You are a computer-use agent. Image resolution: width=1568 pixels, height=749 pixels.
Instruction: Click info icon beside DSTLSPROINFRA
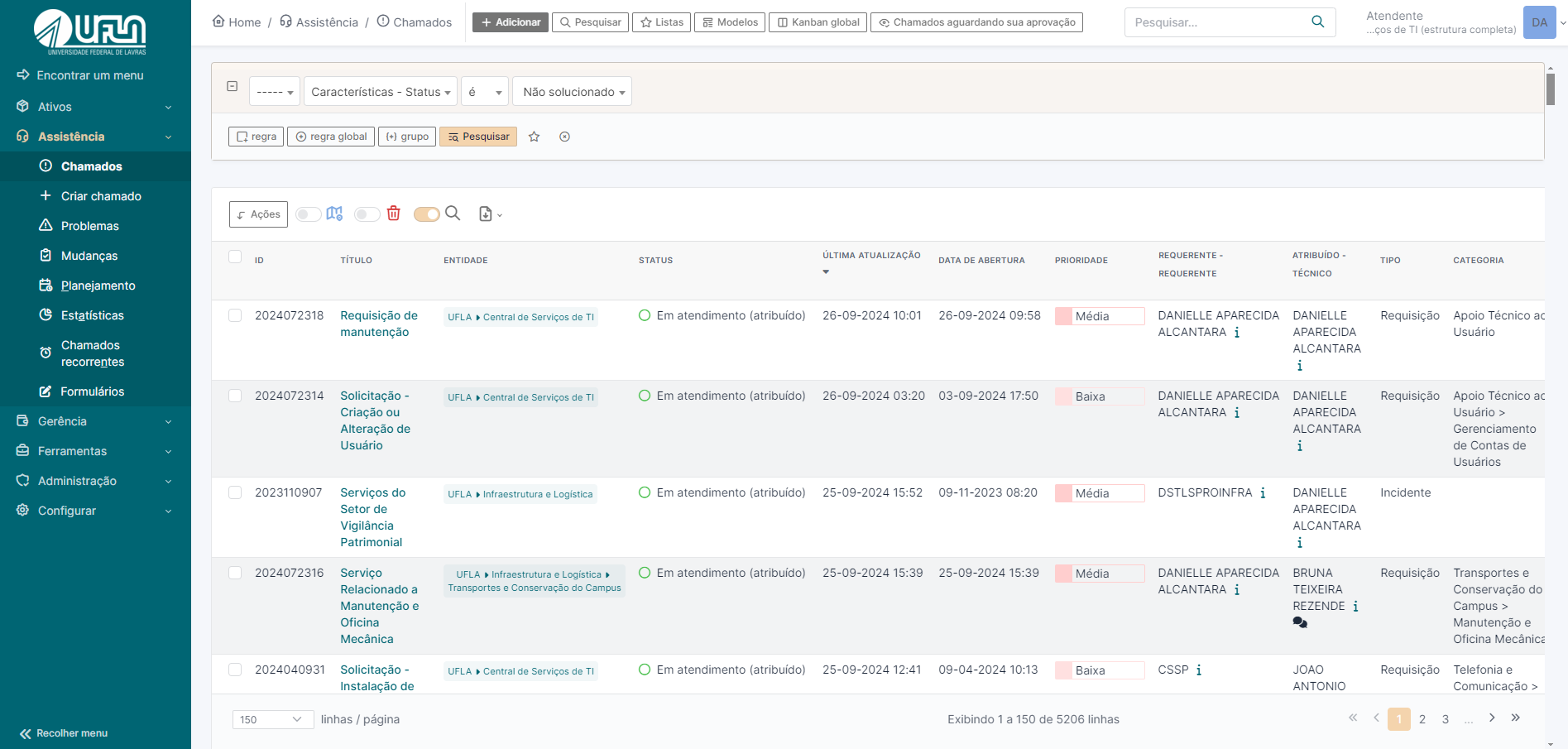coord(1263,493)
